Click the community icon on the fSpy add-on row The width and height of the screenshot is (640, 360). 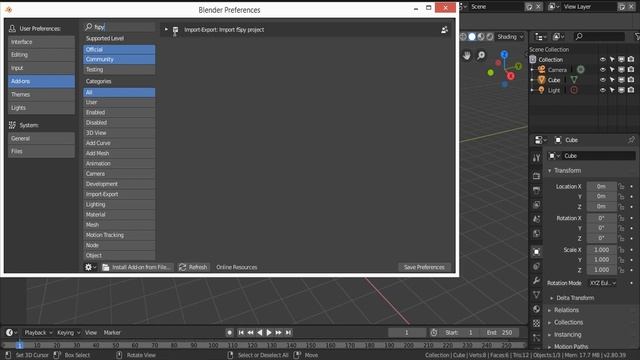click(444, 30)
